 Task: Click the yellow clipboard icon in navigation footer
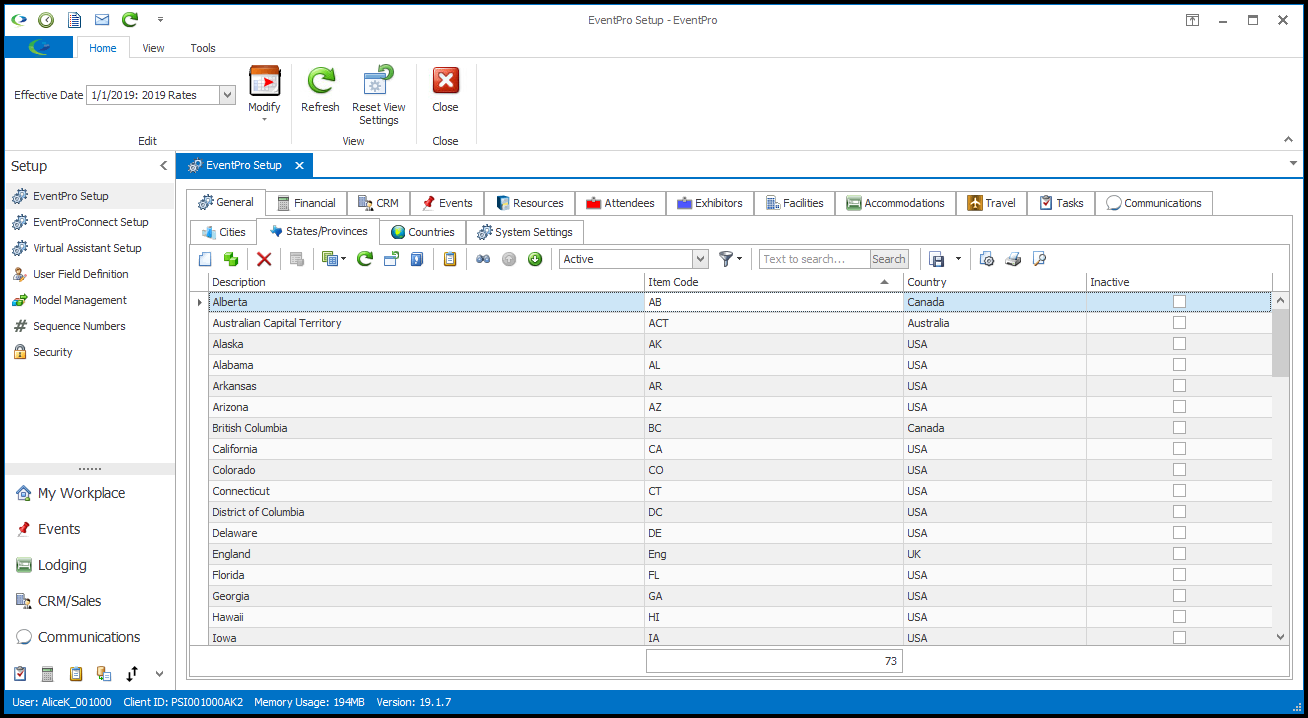[x=75, y=674]
